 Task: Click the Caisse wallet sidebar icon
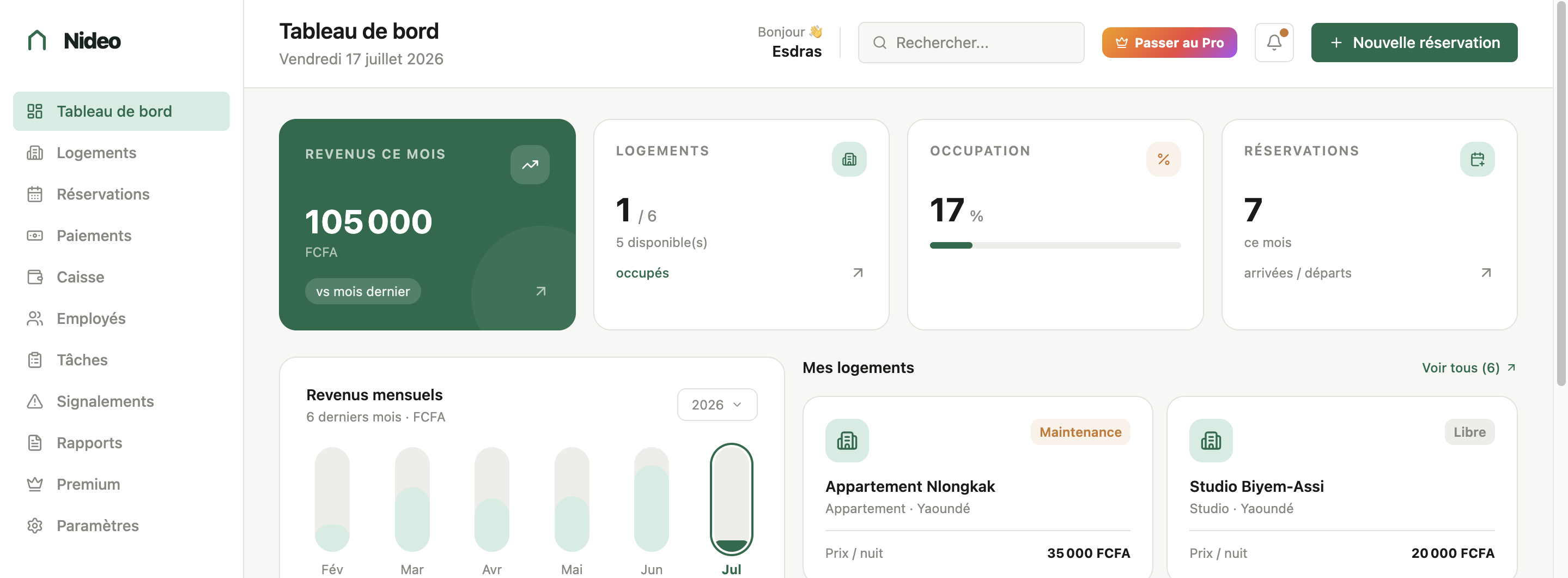tap(35, 276)
